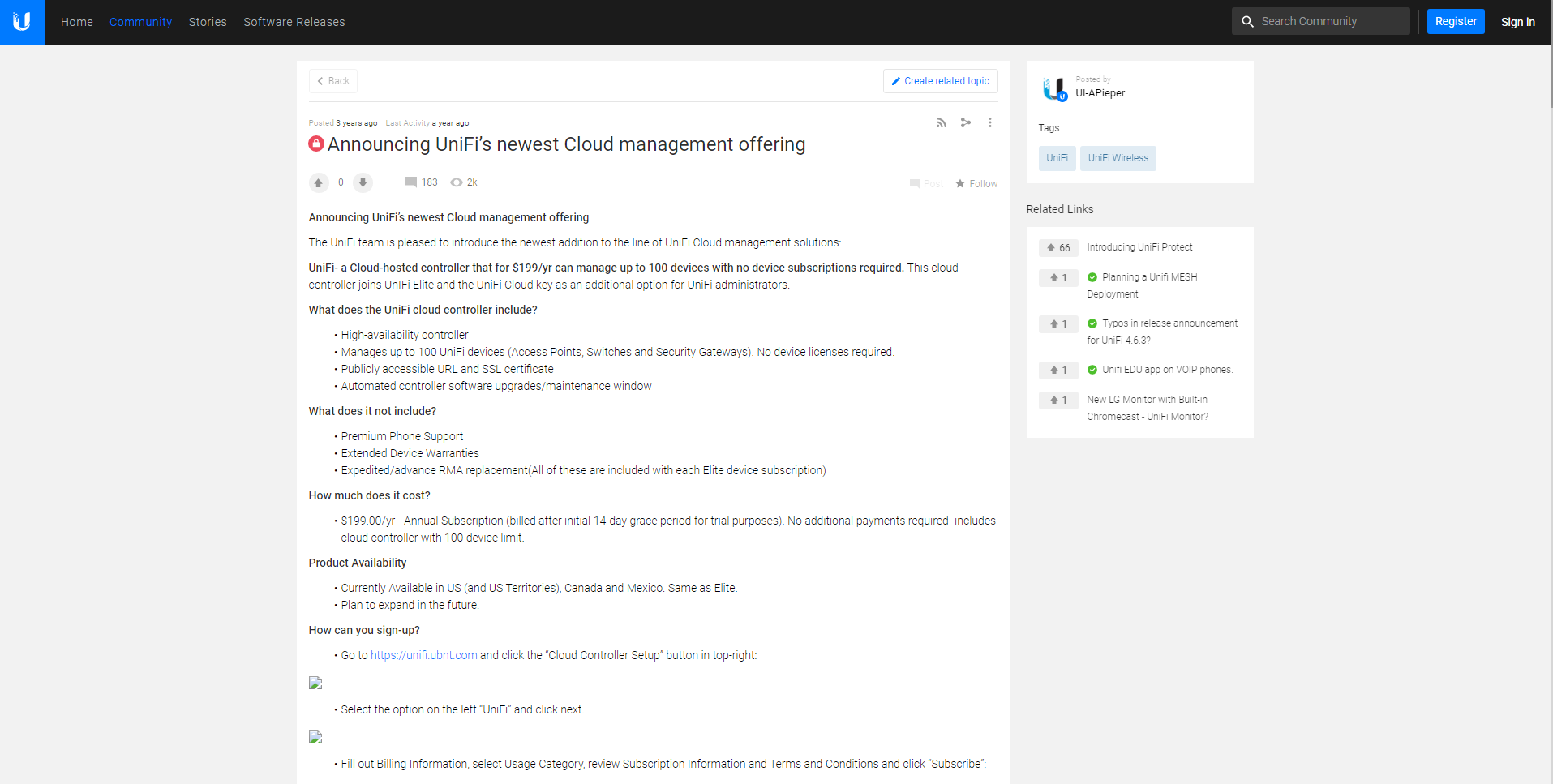Click the Ubiquiti logo in the header
Screen dimensions: 1553x784
tap(22, 22)
